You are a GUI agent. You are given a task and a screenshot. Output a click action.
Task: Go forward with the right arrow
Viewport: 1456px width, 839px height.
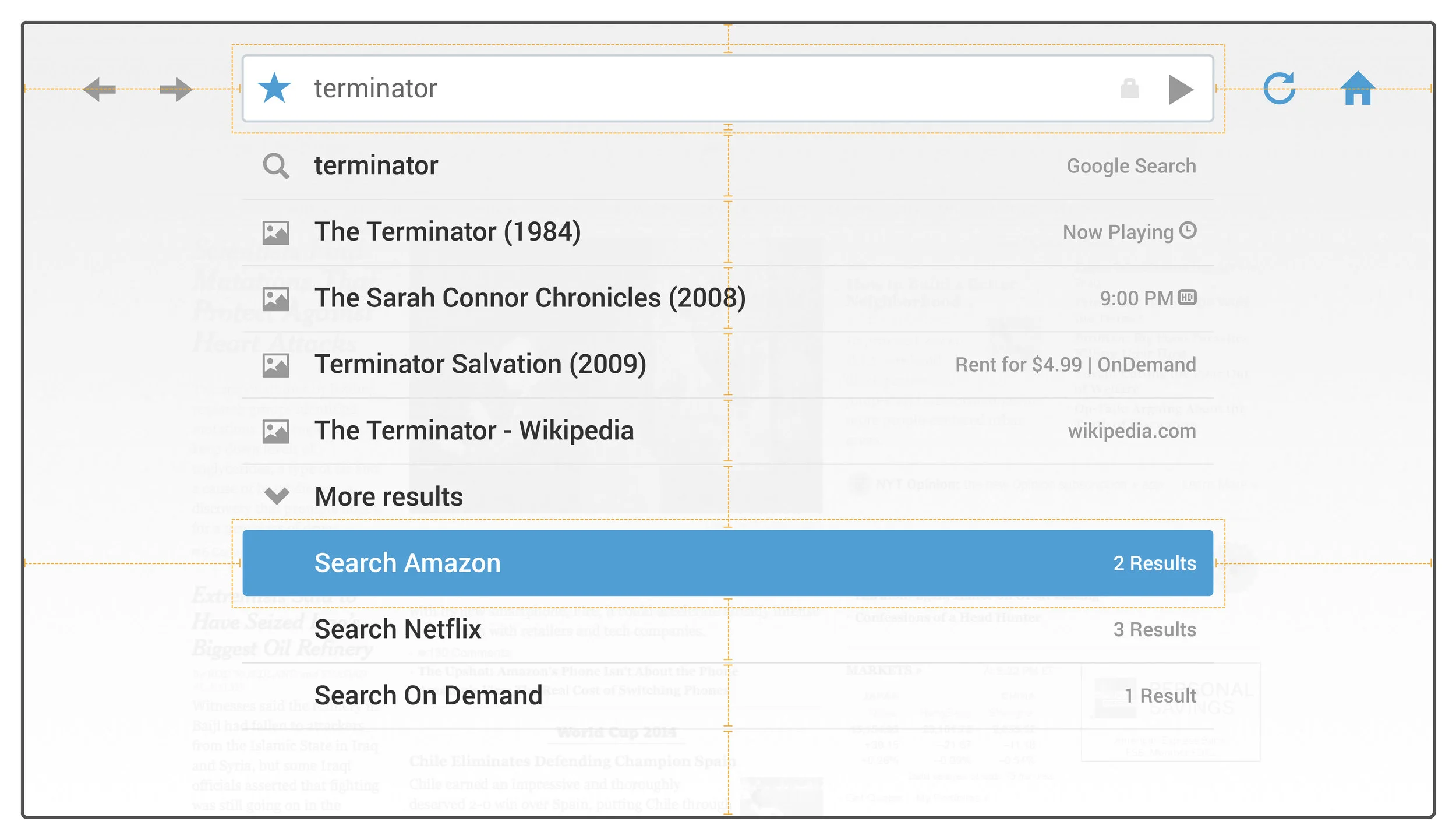click(176, 89)
